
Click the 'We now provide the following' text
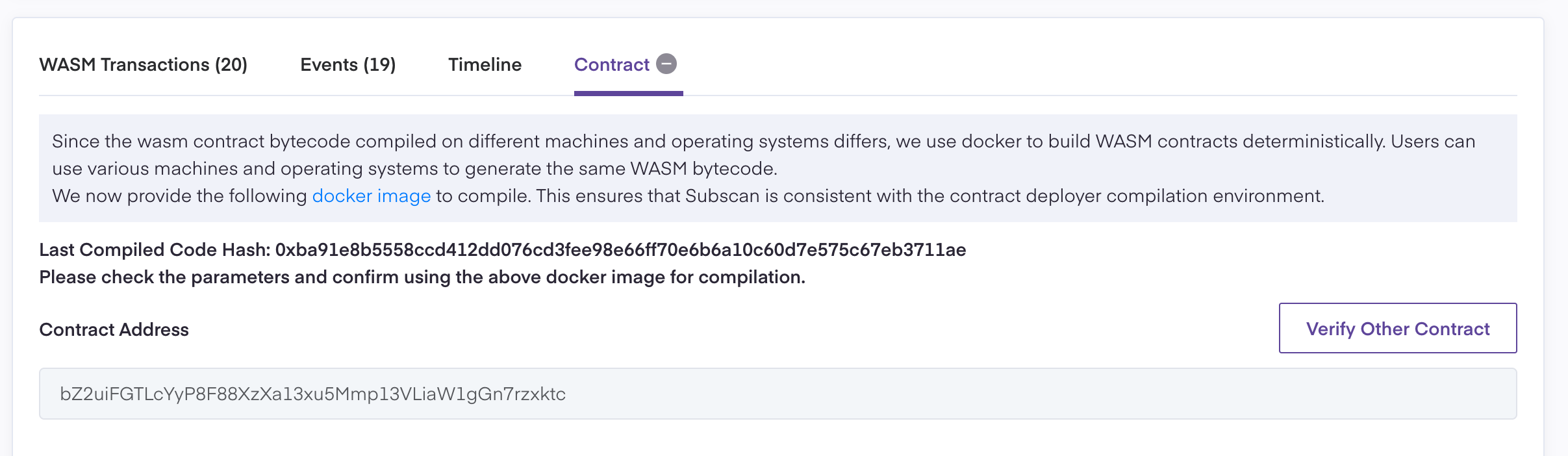179,196
